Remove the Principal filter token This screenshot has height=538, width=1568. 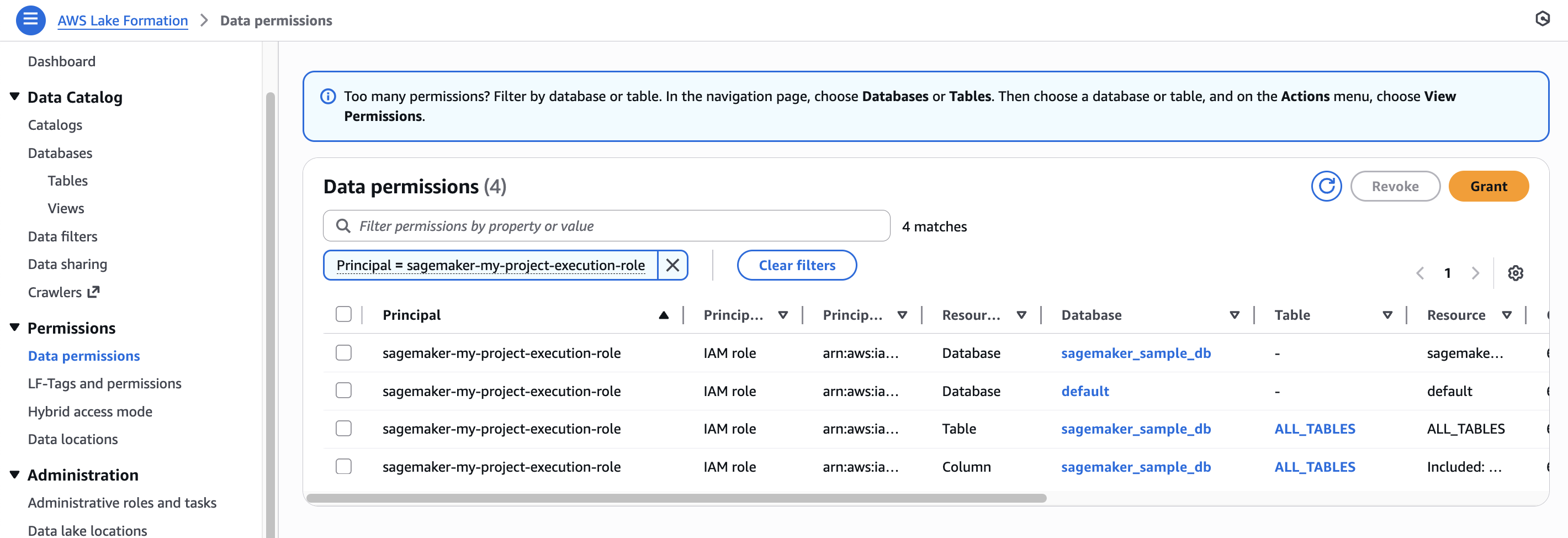[672, 265]
